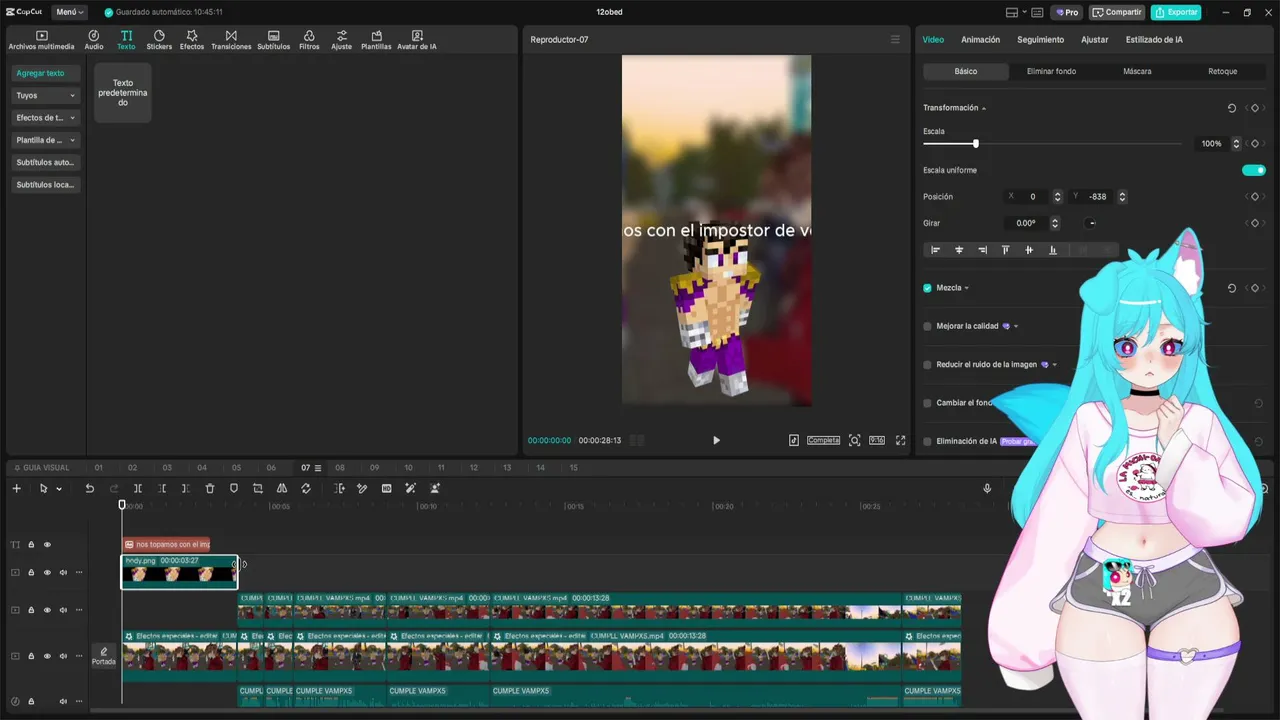This screenshot has height=720, width=1280.
Task: Open the Subtítulos panel
Action: [x=273, y=40]
